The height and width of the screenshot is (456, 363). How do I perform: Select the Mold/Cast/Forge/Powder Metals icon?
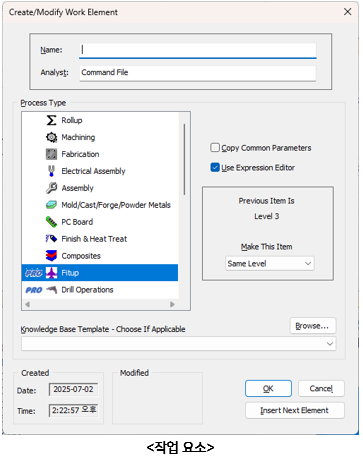point(51,205)
